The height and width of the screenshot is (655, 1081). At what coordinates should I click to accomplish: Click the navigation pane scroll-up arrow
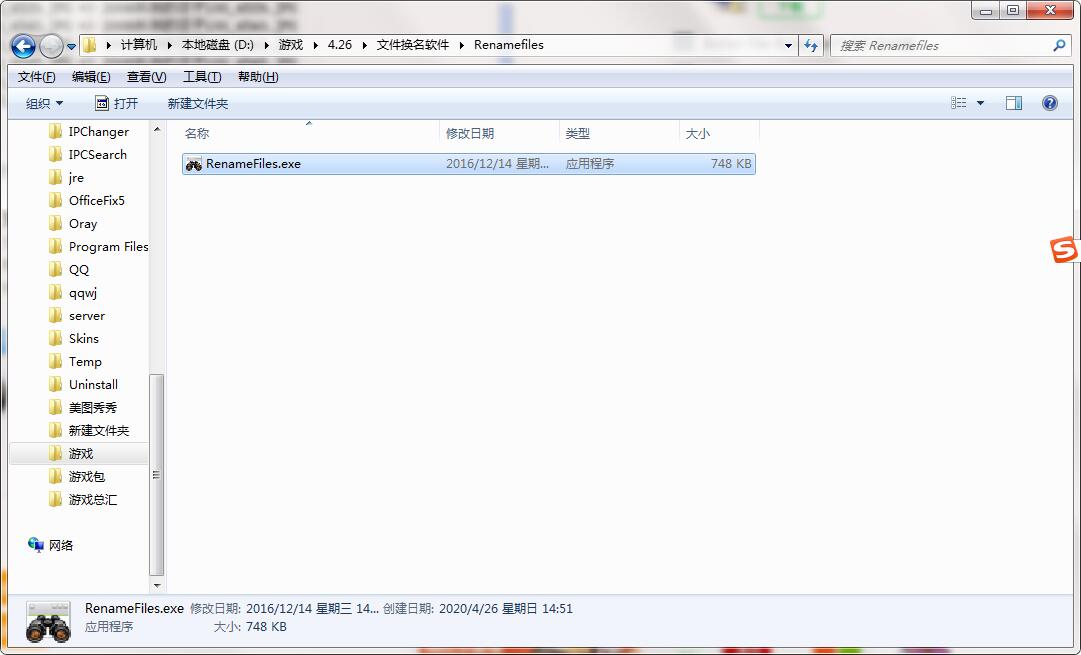click(x=156, y=129)
